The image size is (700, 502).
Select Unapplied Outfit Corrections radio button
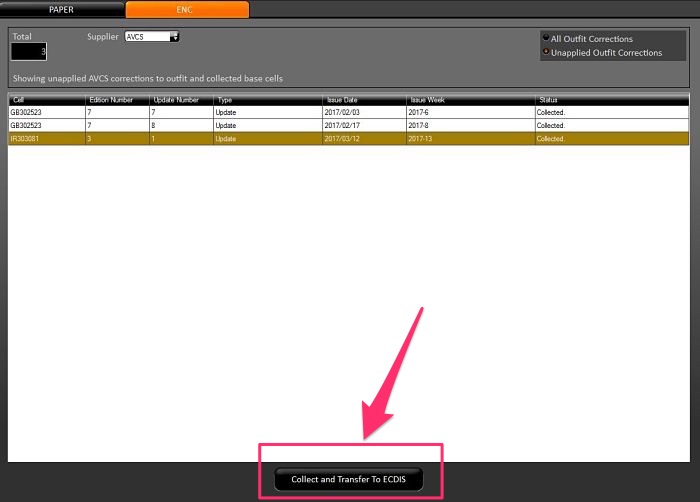[x=546, y=53]
